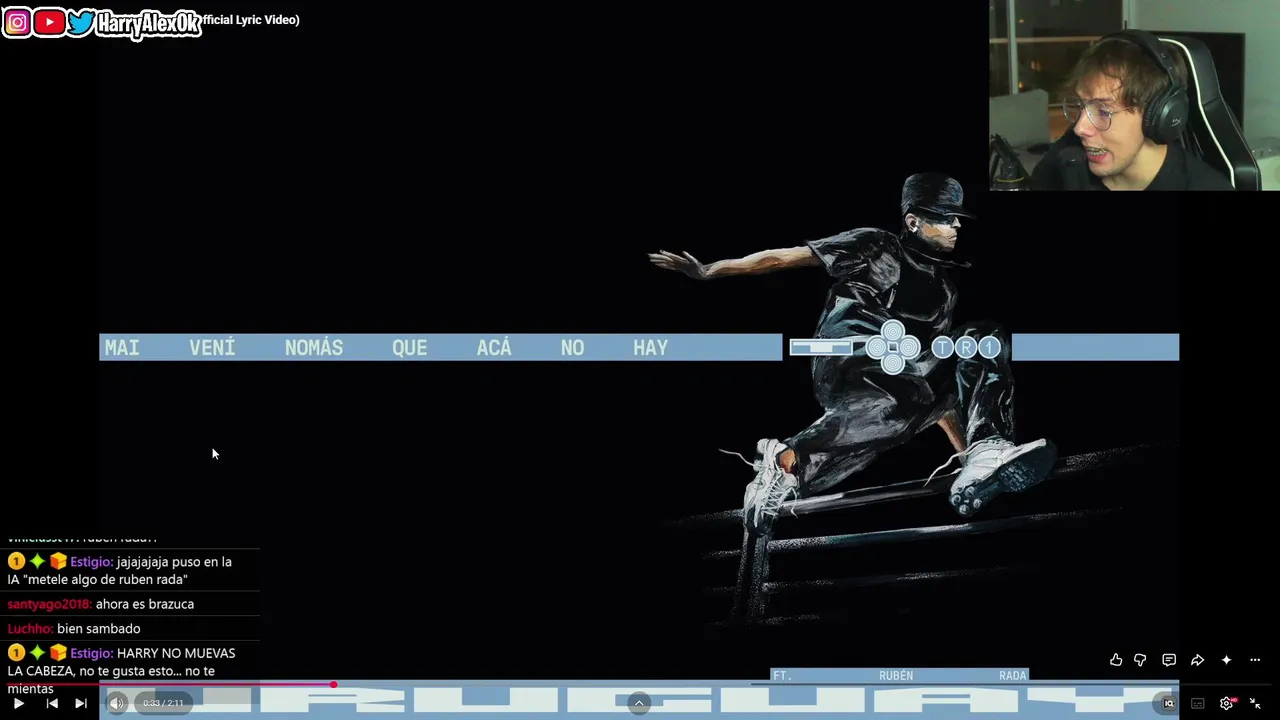1280x720 pixels.
Task: Click the Instagram icon in the overlay
Action: pyautogui.click(x=17, y=22)
